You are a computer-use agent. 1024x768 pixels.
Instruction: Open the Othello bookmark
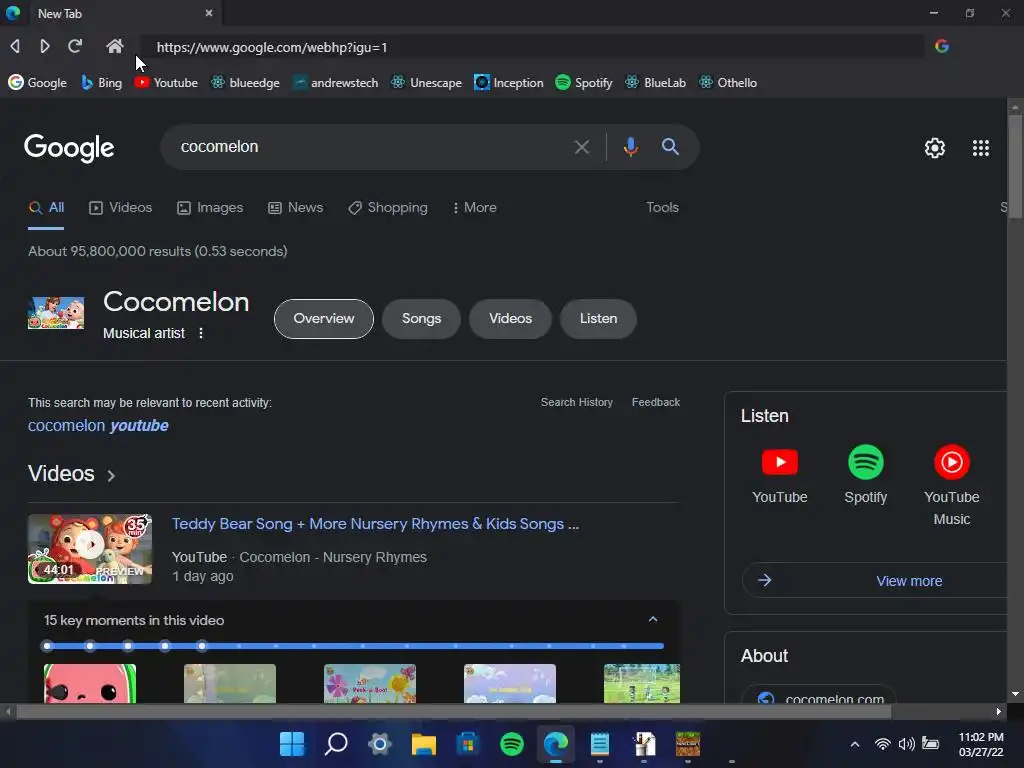click(x=728, y=83)
